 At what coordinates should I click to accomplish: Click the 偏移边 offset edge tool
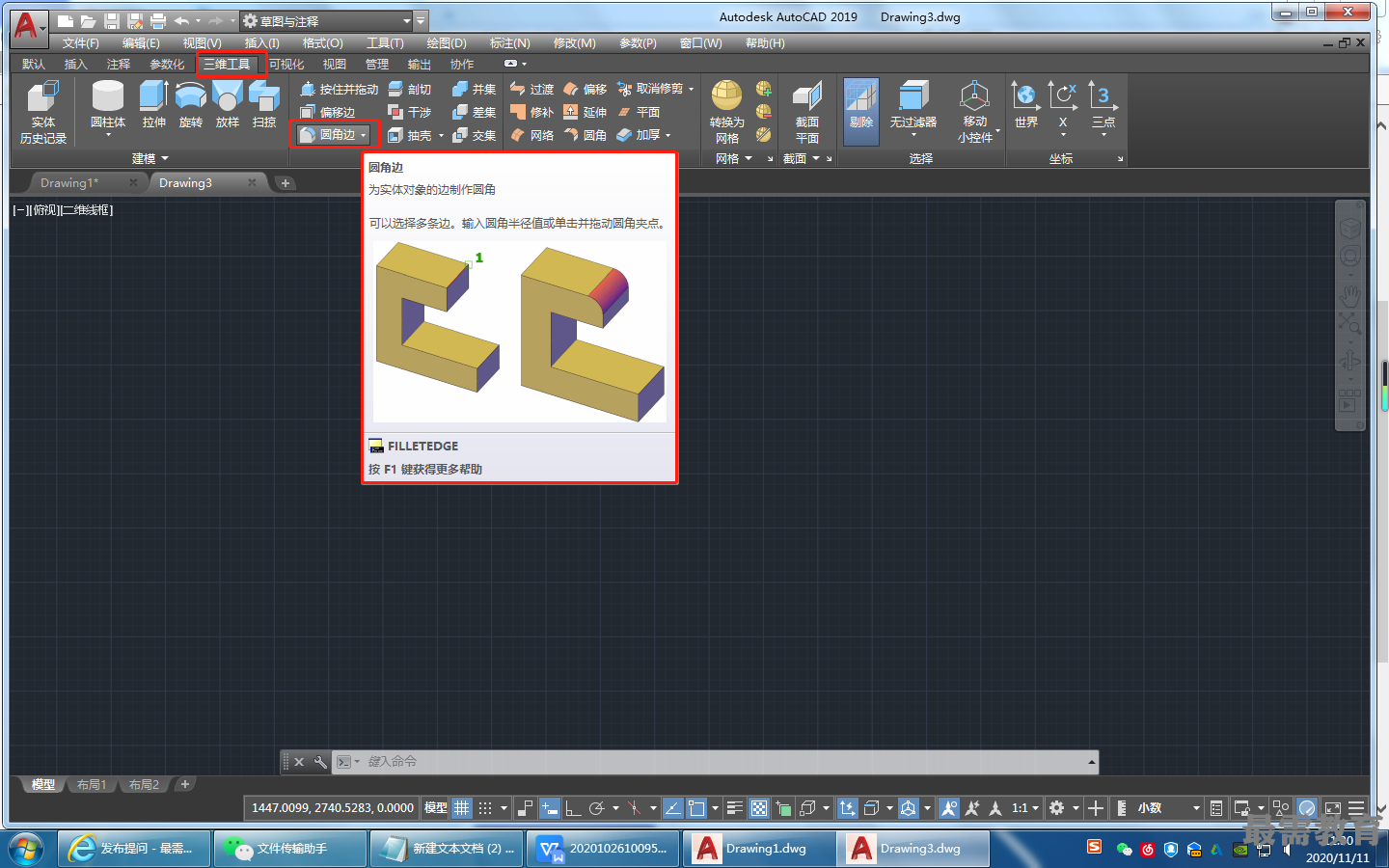coord(328,112)
